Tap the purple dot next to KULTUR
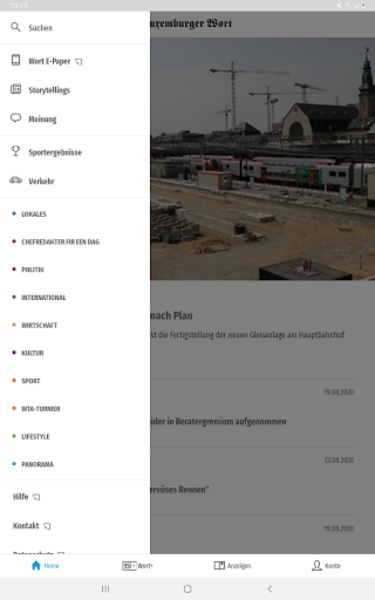Viewport: 375px width, 600px height. click(14, 352)
